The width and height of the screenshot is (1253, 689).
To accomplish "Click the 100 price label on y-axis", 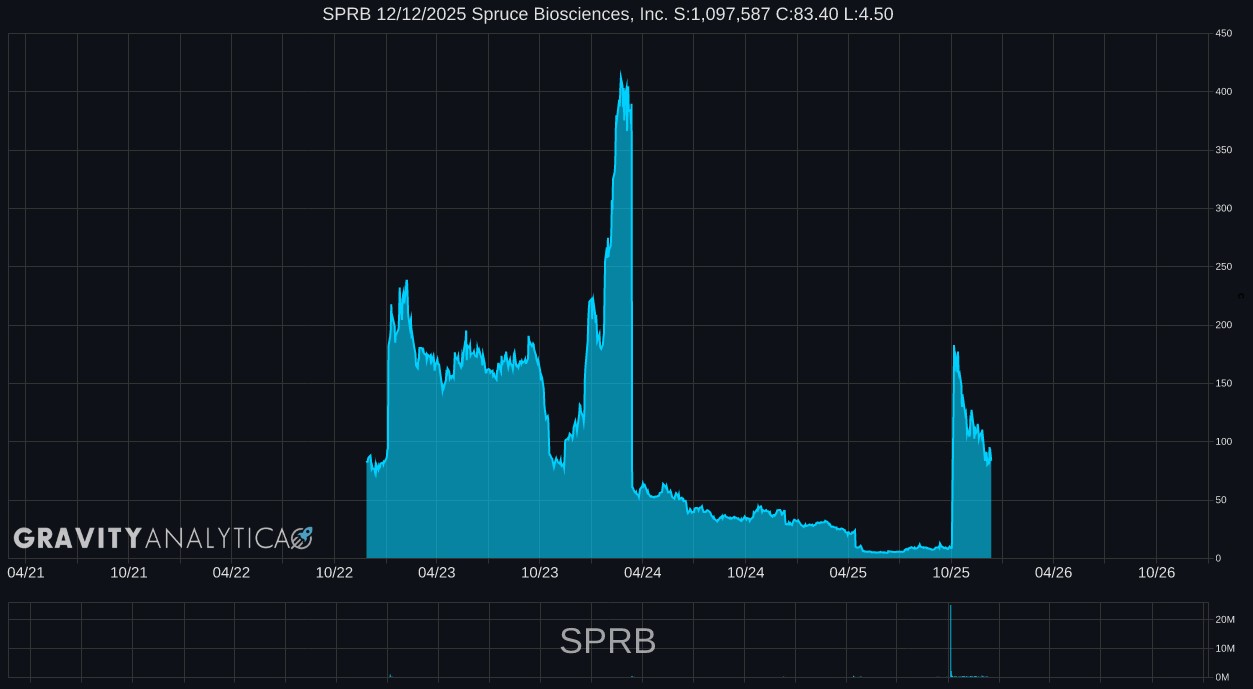I will [x=1223, y=442].
